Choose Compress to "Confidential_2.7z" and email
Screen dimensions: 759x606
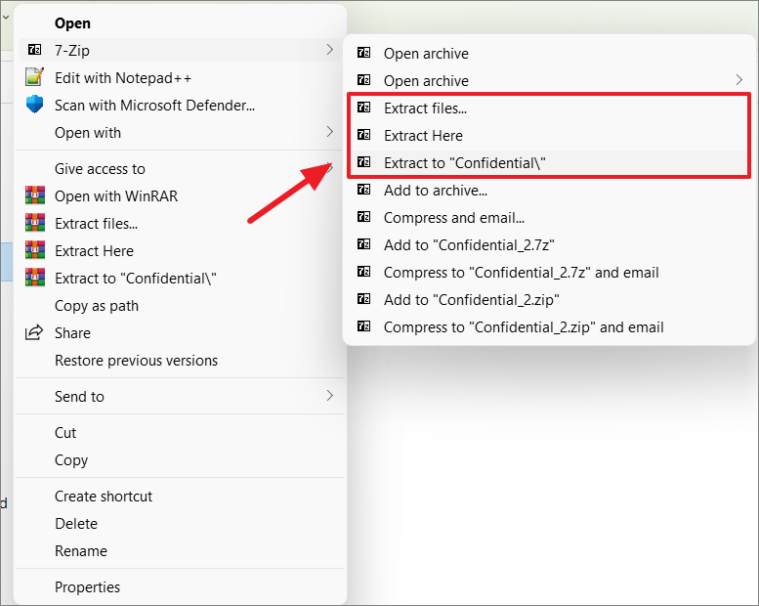tap(549, 273)
